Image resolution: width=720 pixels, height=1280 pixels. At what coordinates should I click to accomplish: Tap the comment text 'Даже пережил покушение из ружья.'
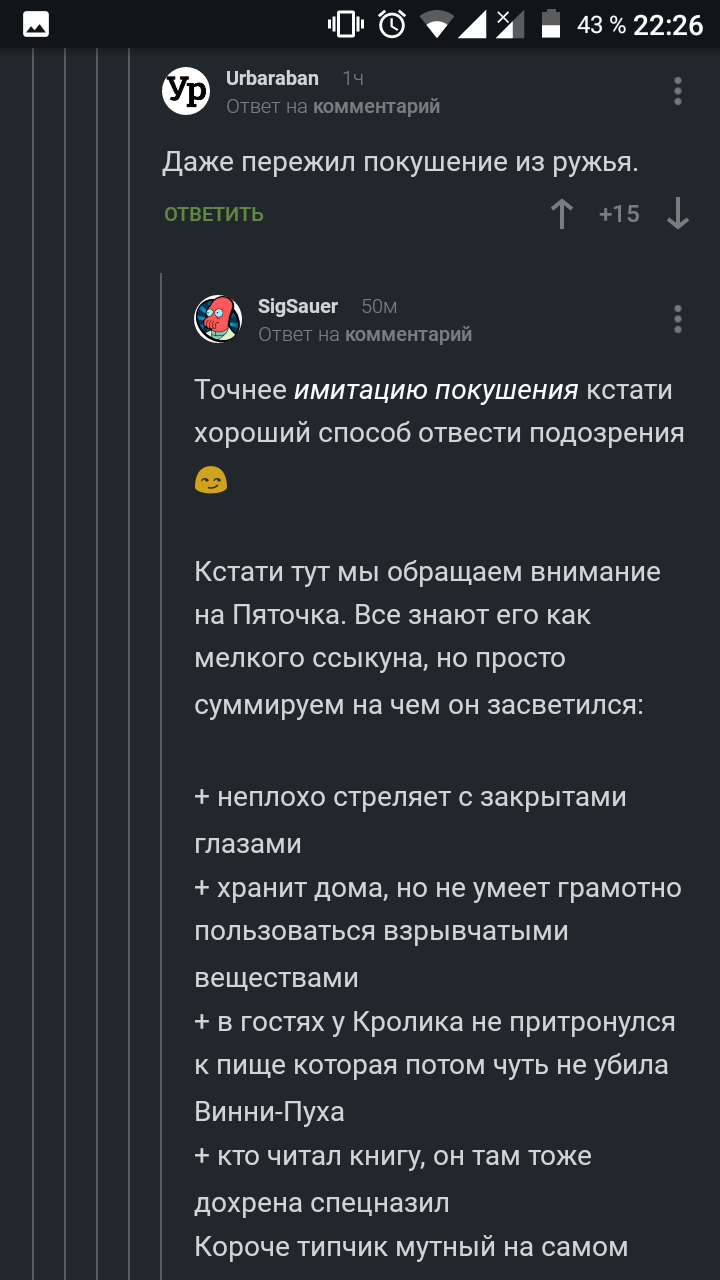[400, 162]
